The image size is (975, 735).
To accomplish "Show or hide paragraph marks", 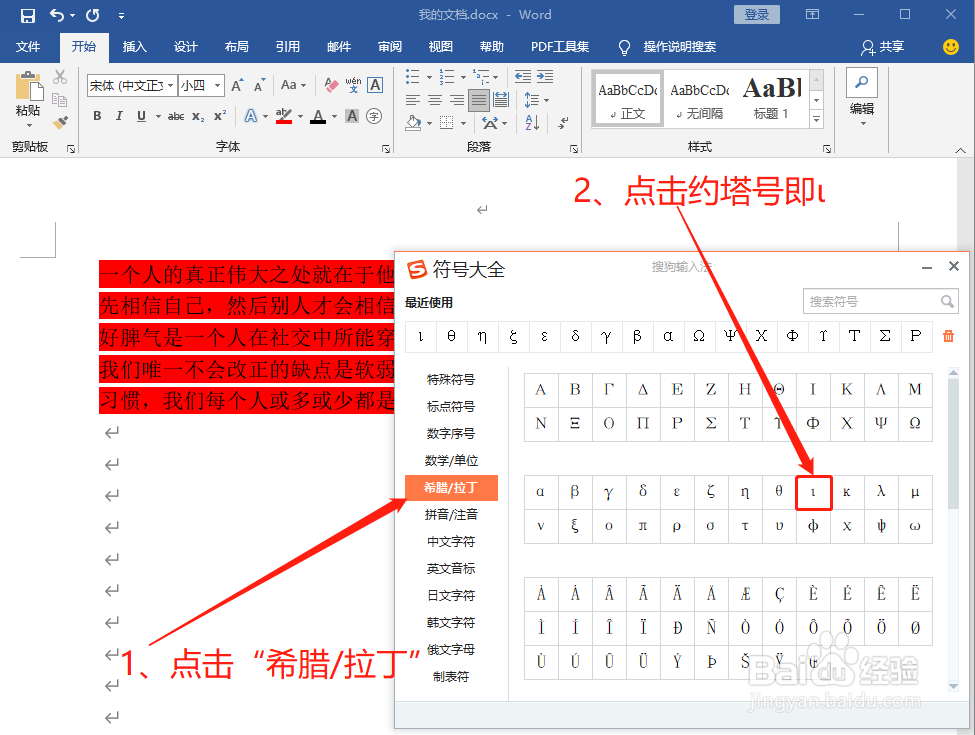I will [563, 122].
